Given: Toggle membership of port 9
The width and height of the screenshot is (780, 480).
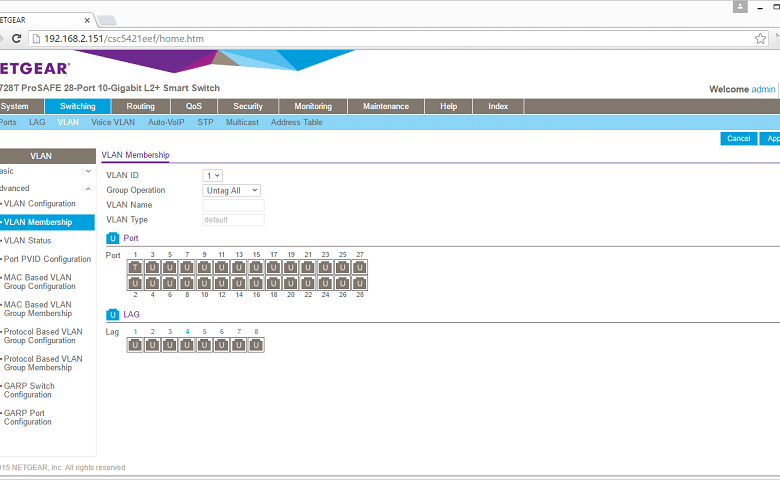Looking at the screenshot, I should coord(204,267).
